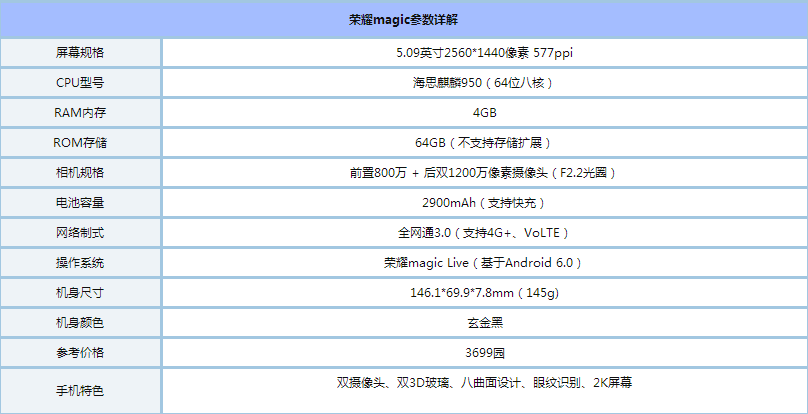Click the 4GB RAM value
808x414 pixels.
(484, 112)
